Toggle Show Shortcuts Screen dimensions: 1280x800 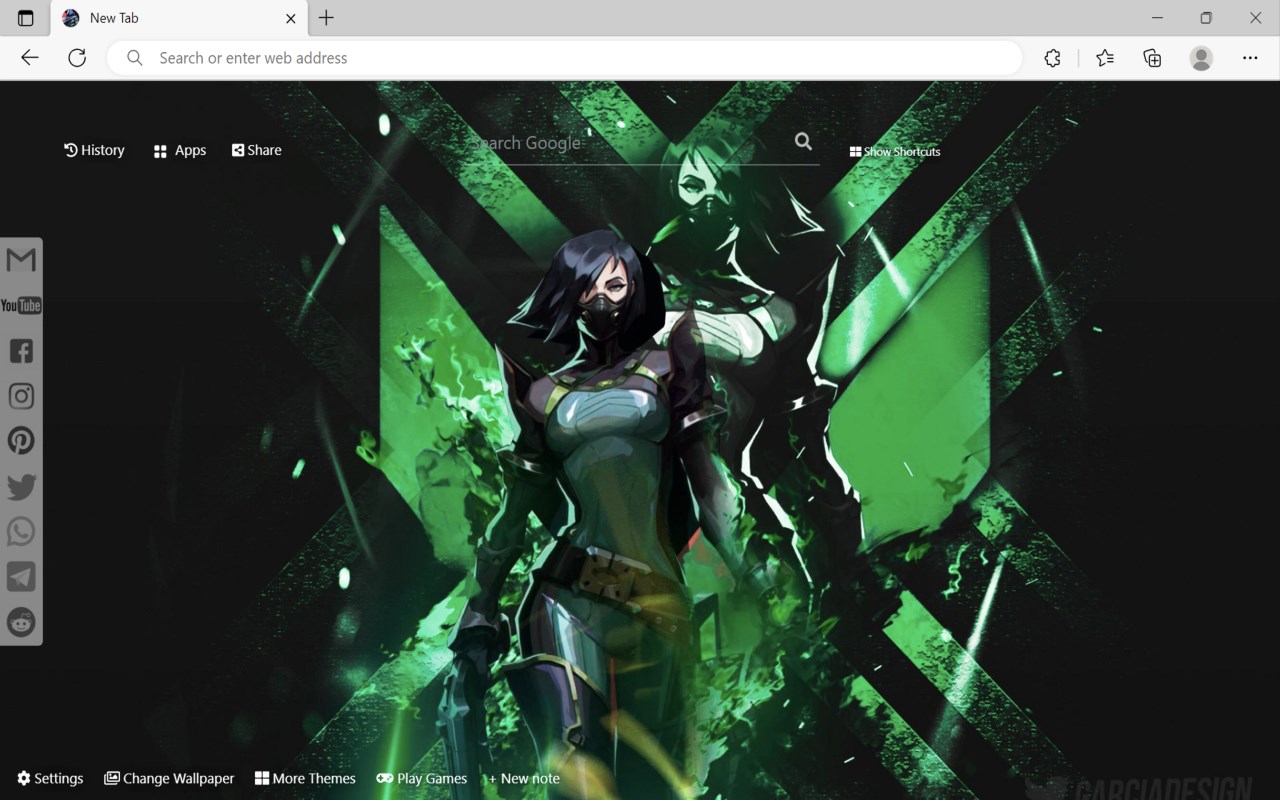[x=895, y=152]
